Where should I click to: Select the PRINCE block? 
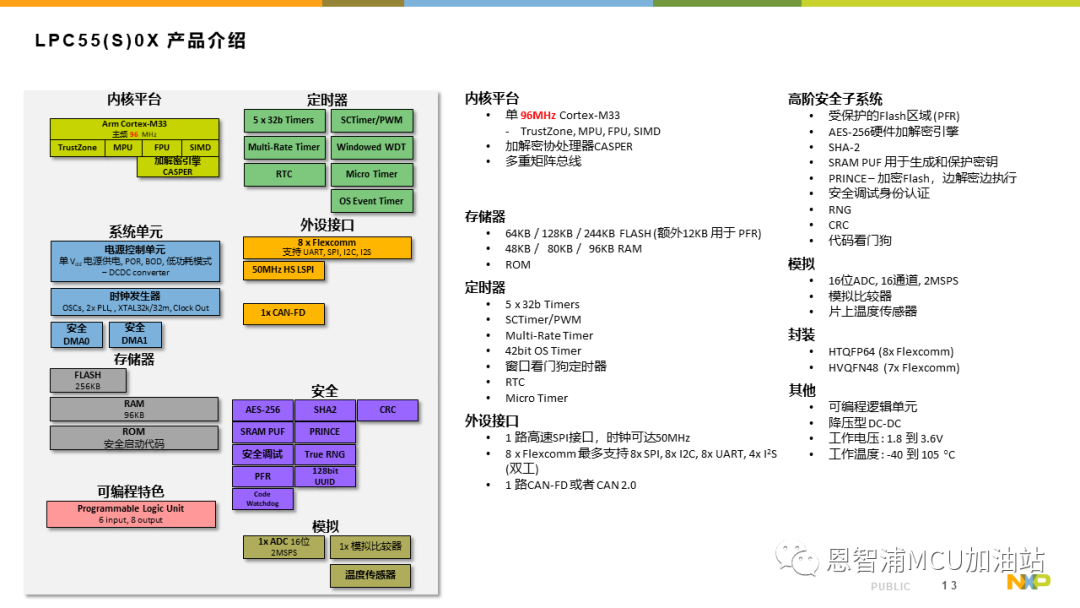pos(325,432)
